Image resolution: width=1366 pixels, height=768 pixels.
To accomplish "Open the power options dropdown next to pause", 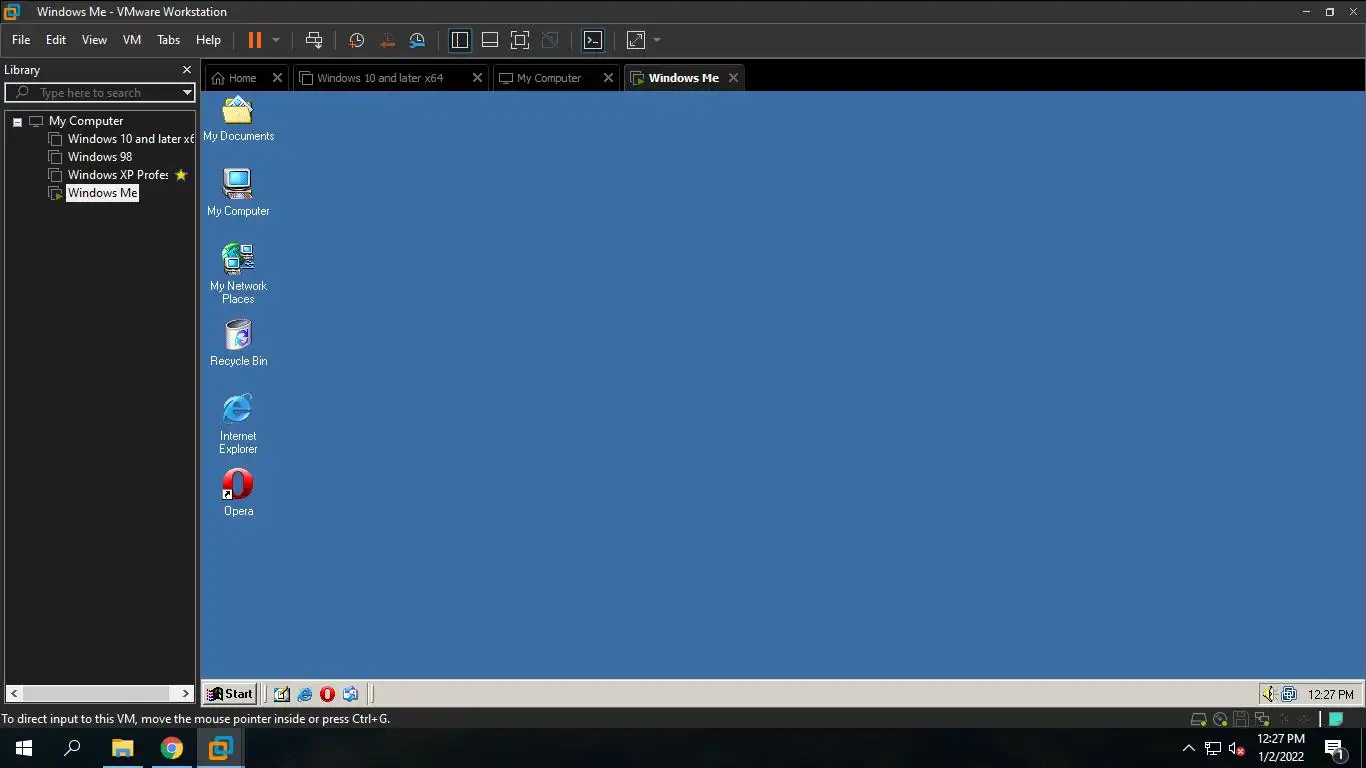I will coord(276,40).
